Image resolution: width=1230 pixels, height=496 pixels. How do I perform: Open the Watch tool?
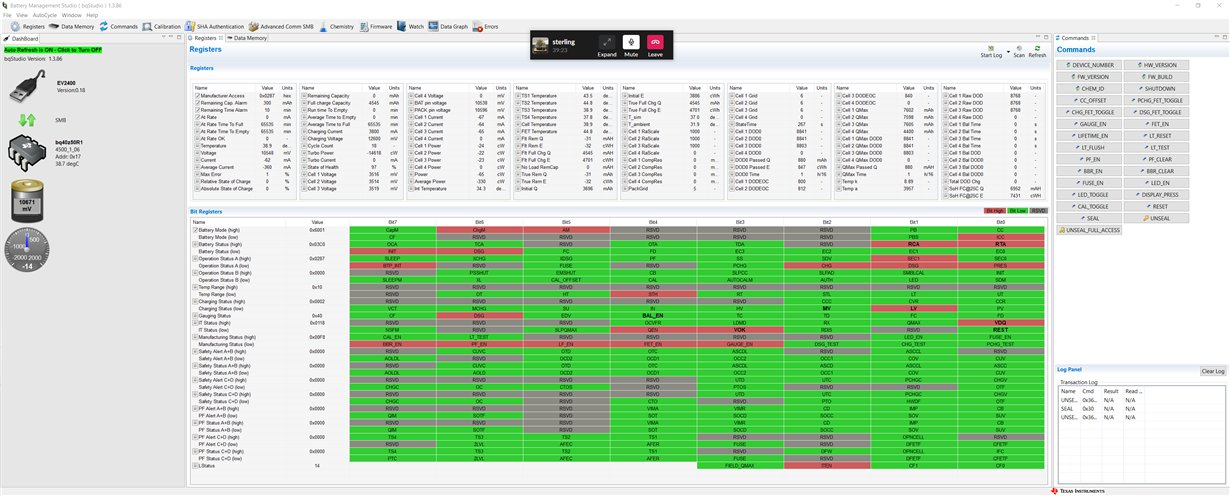(411, 26)
